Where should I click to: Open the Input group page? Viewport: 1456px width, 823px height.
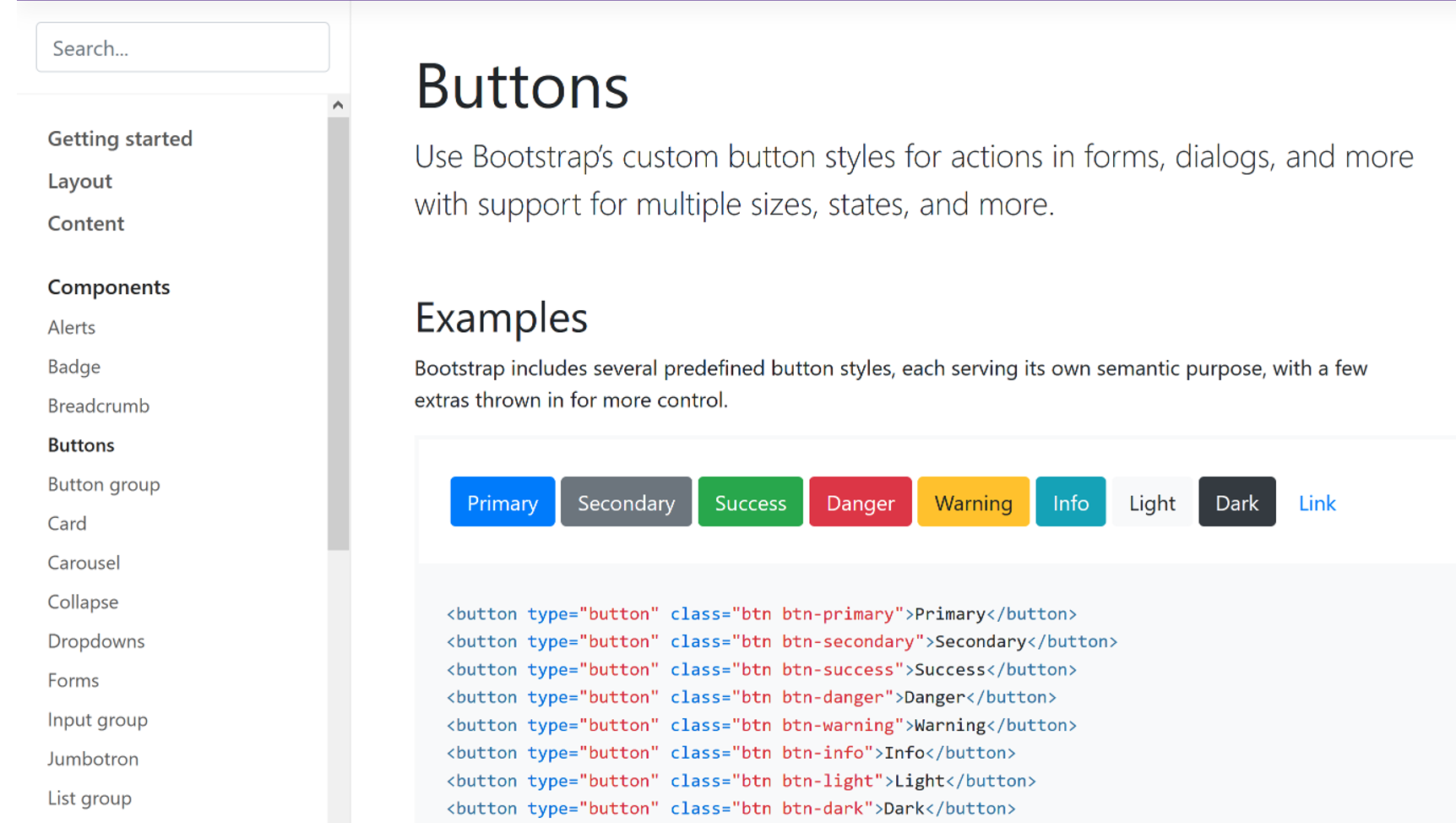[98, 720]
